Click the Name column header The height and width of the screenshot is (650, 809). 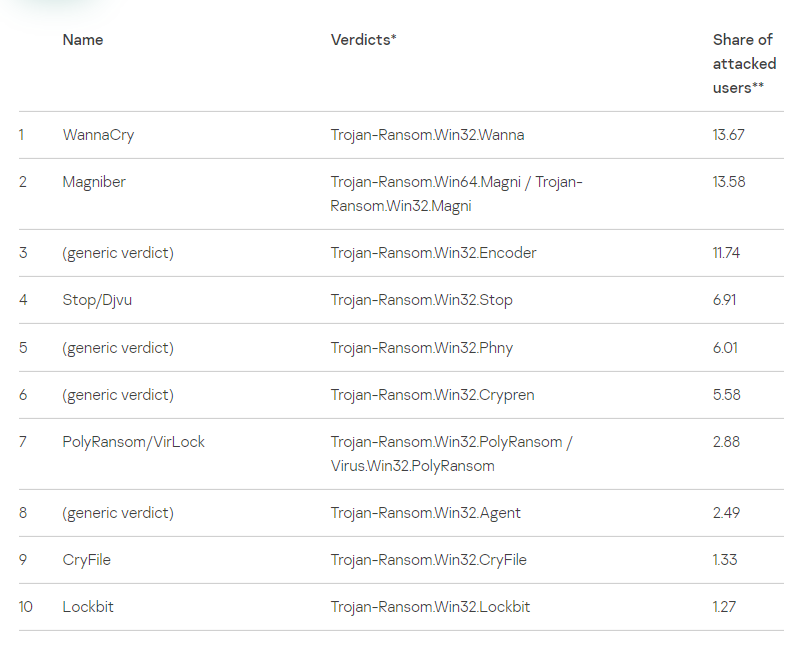[x=83, y=40]
